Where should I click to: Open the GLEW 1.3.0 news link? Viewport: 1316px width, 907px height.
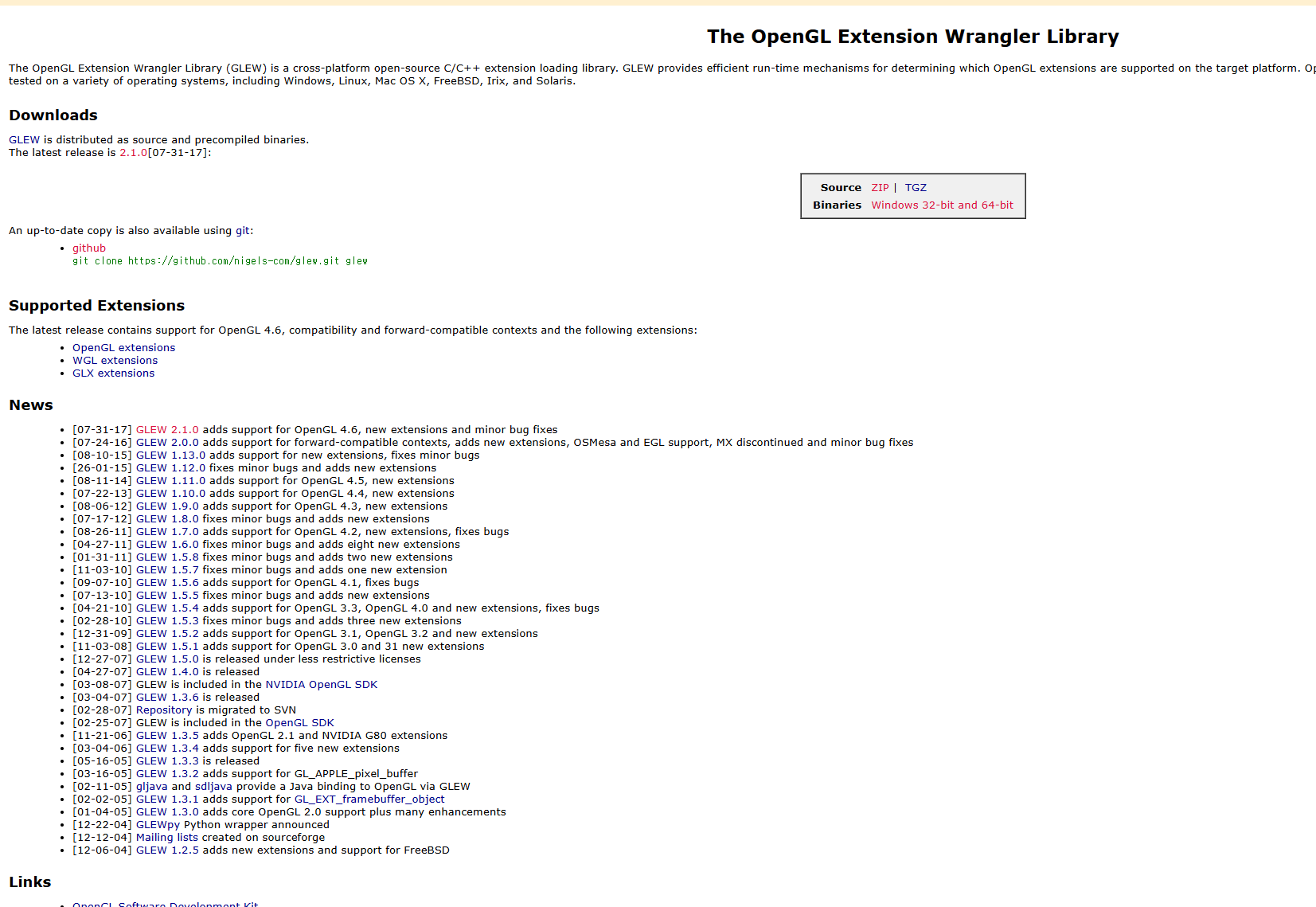[167, 812]
